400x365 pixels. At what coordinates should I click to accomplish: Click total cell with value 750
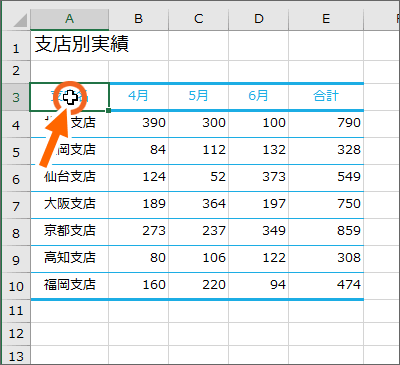pyautogui.click(x=326, y=205)
